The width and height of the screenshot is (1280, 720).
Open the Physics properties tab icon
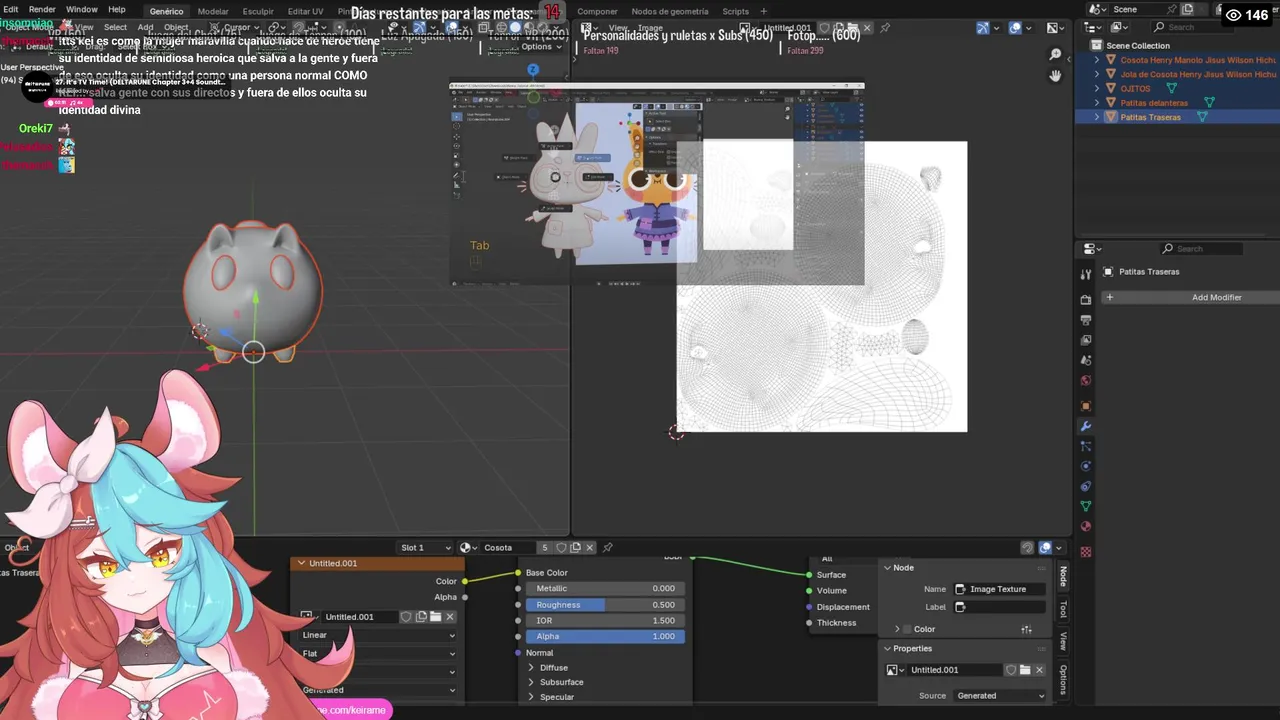(1086, 466)
